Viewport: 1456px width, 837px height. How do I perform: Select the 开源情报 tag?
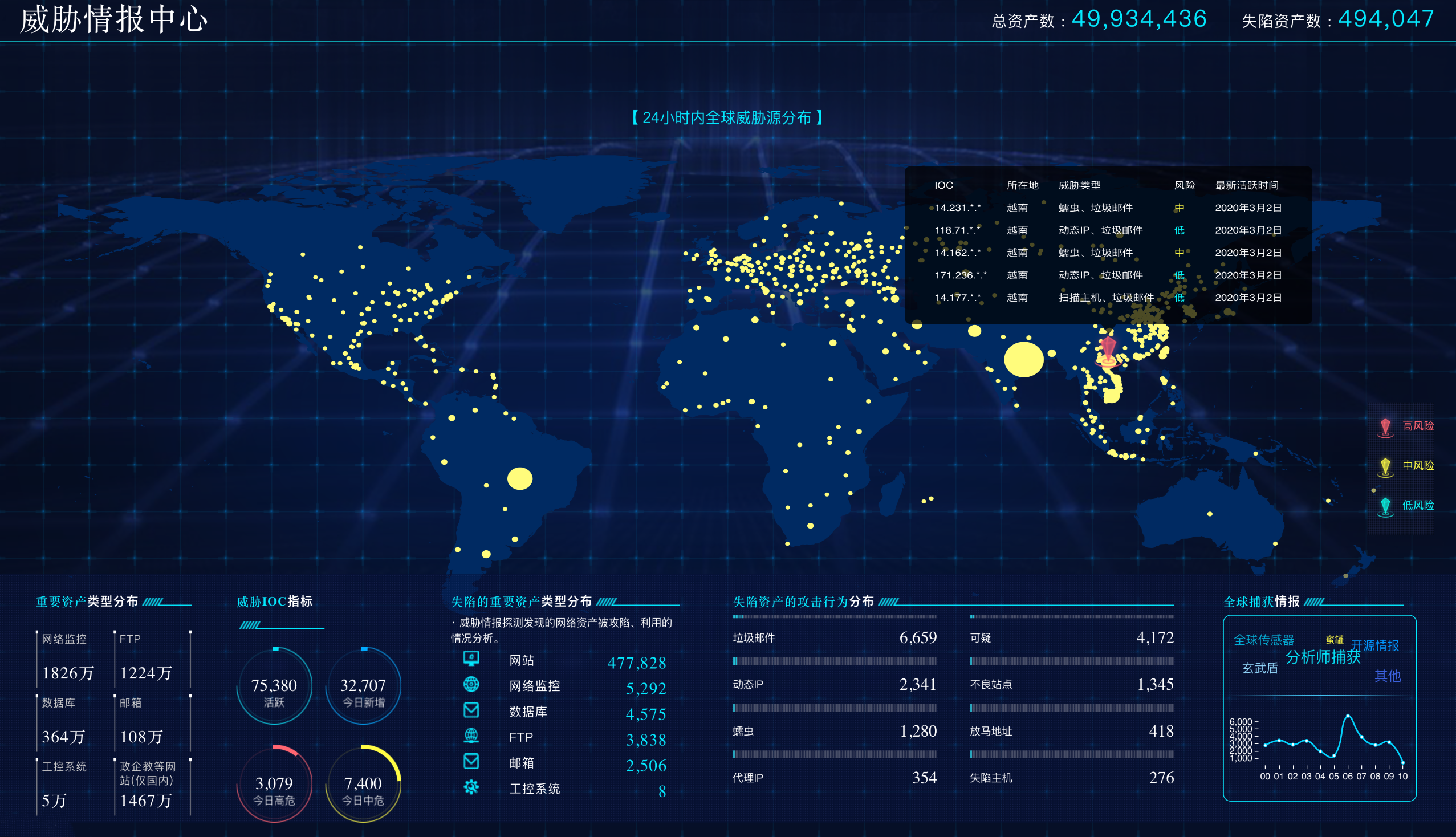pos(1374,645)
